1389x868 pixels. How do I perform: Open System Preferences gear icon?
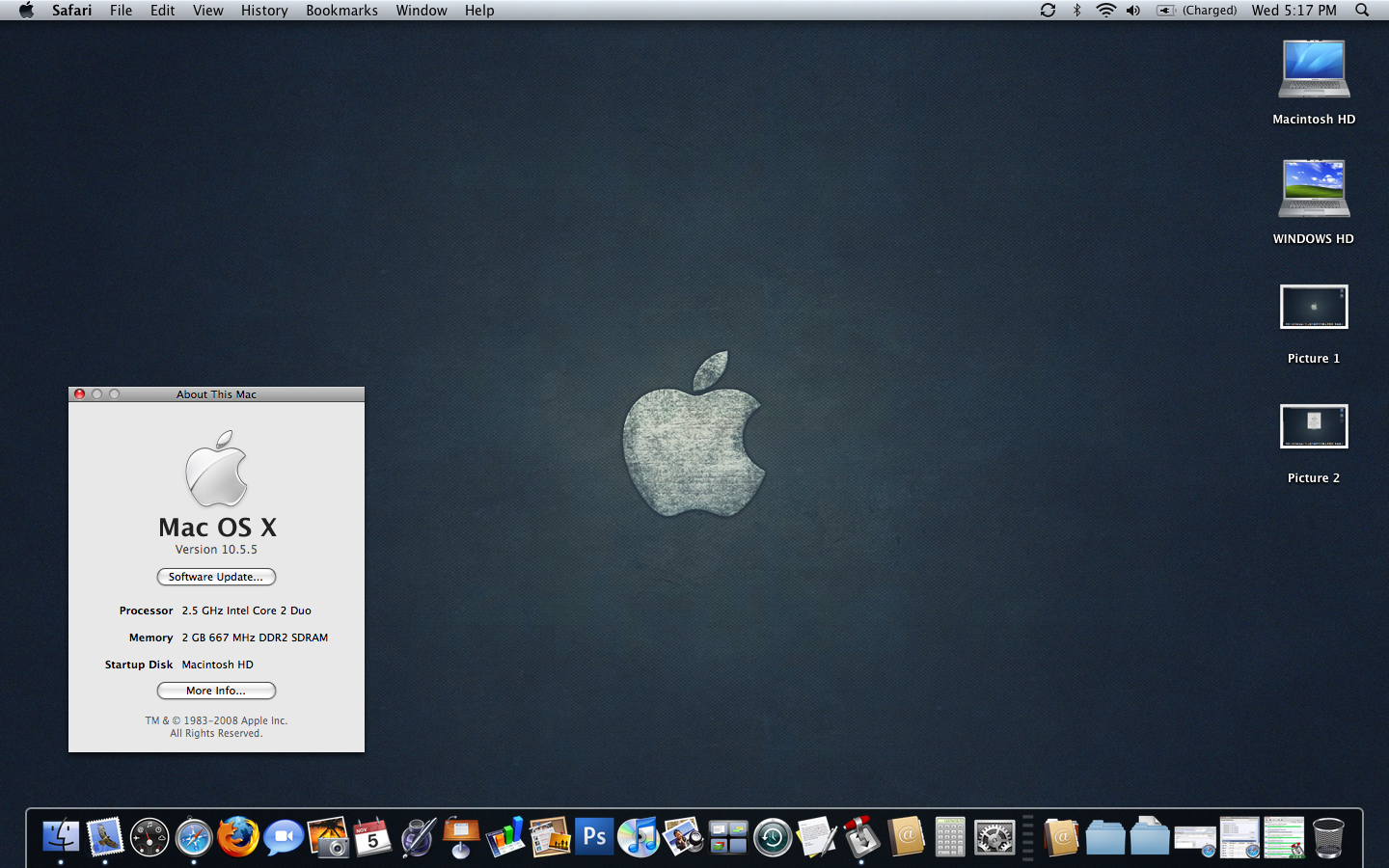click(x=994, y=837)
